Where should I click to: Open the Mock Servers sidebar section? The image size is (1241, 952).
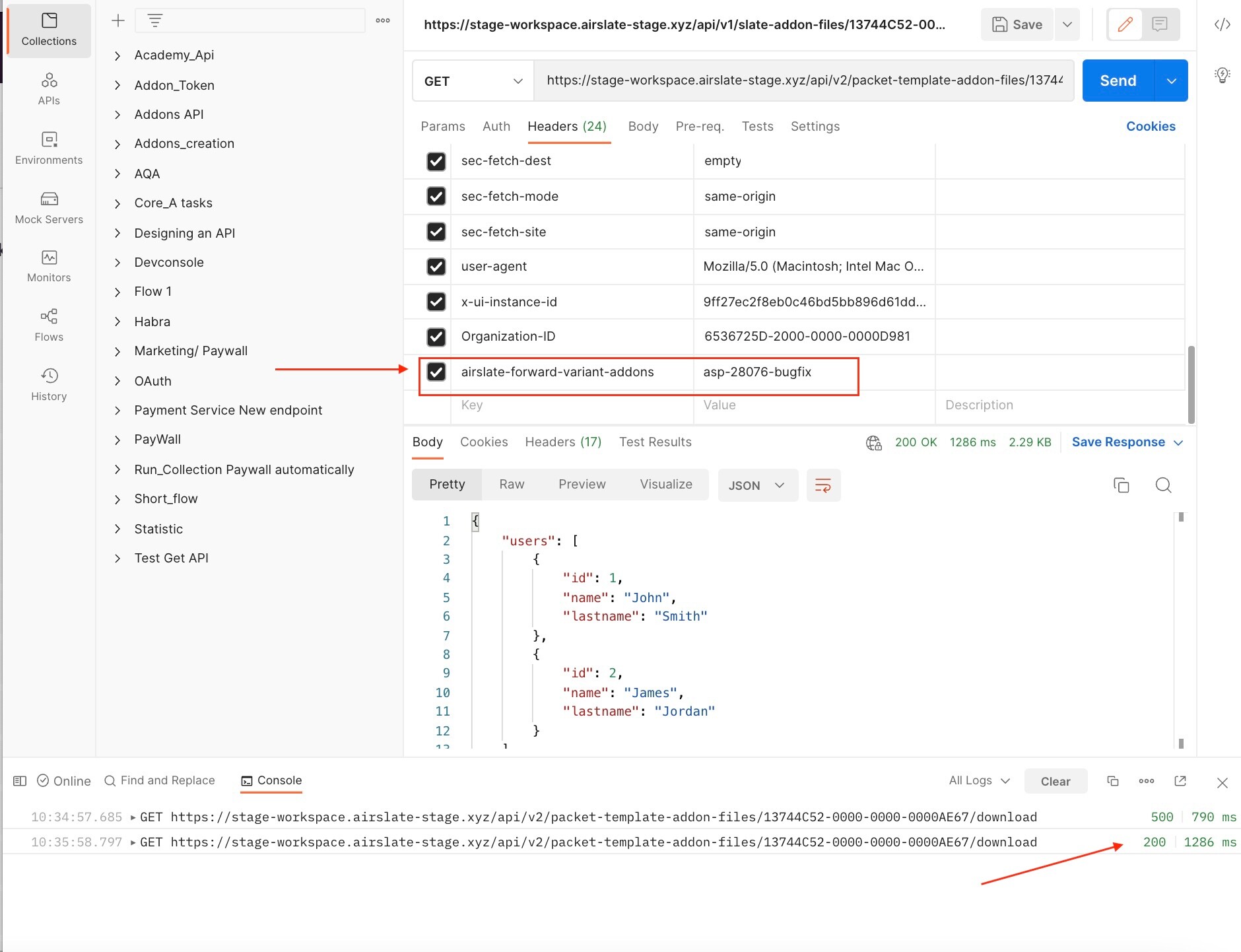[x=49, y=207]
